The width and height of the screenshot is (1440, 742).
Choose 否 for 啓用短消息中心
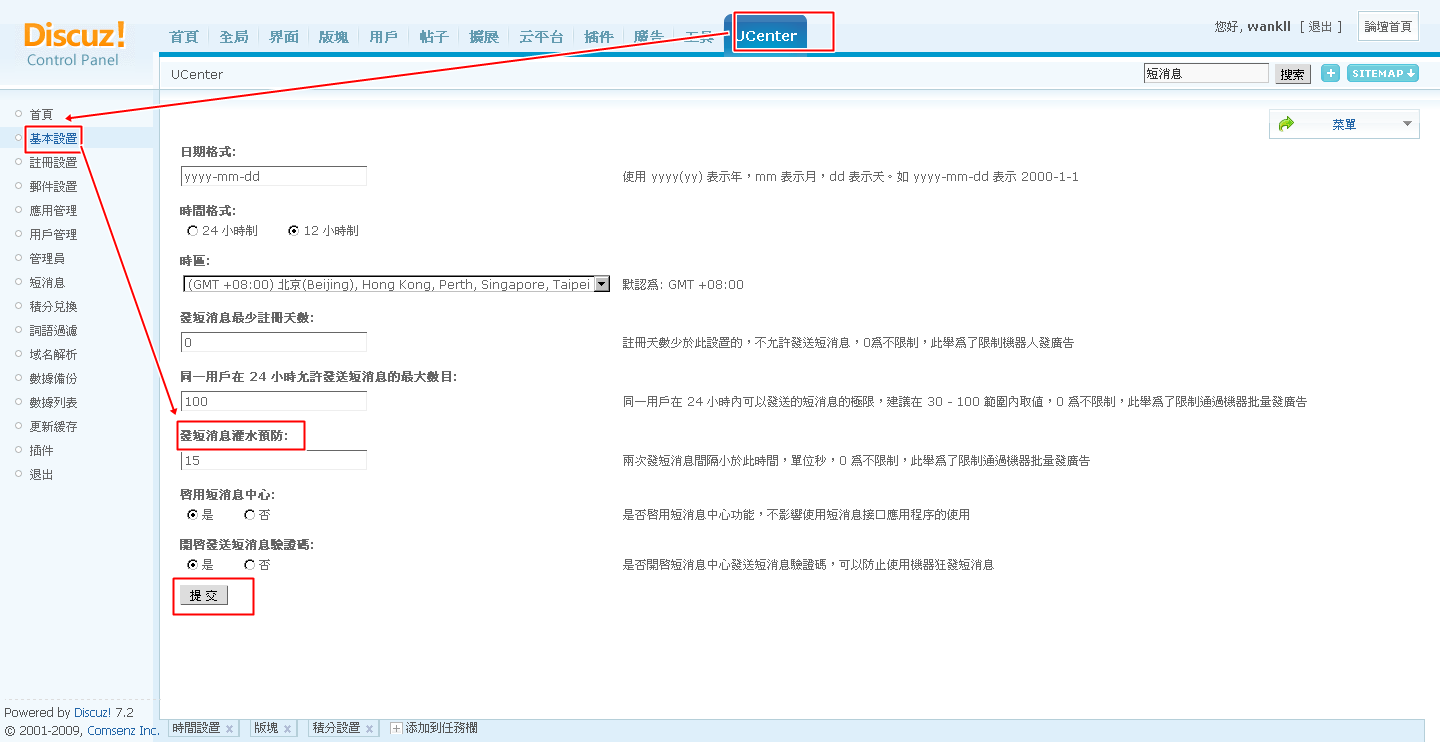point(249,515)
